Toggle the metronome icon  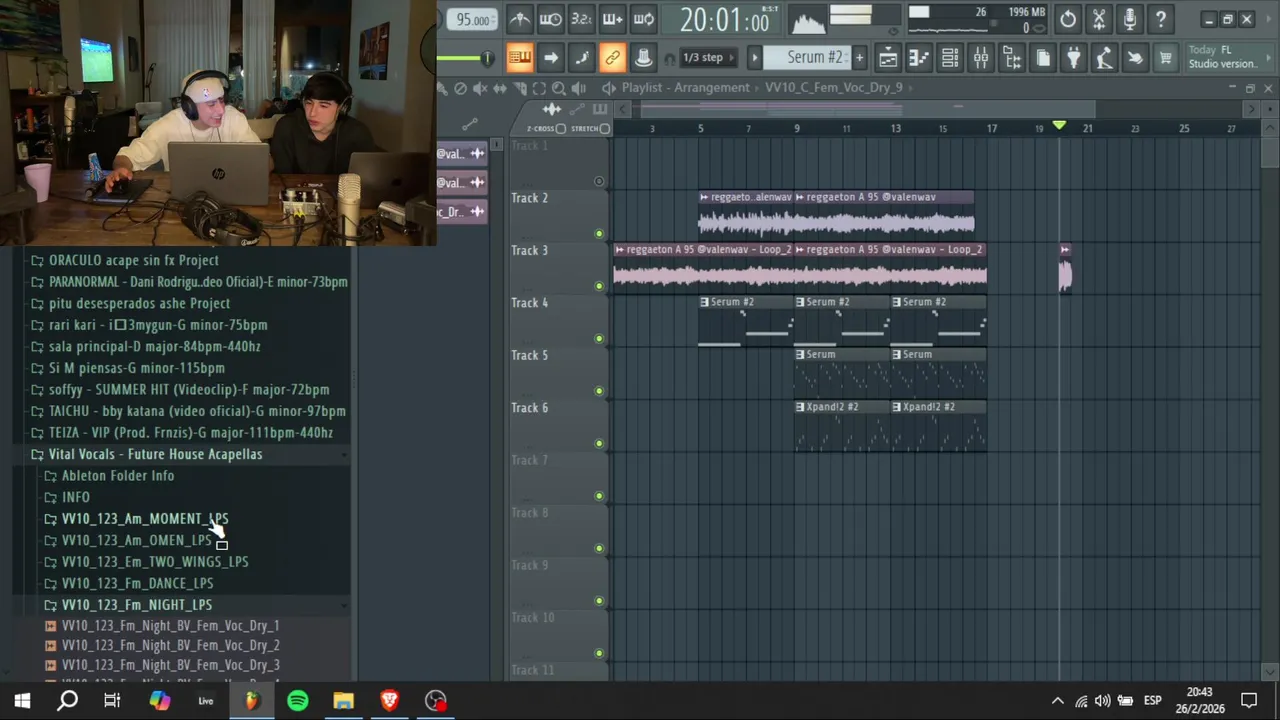click(519, 19)
